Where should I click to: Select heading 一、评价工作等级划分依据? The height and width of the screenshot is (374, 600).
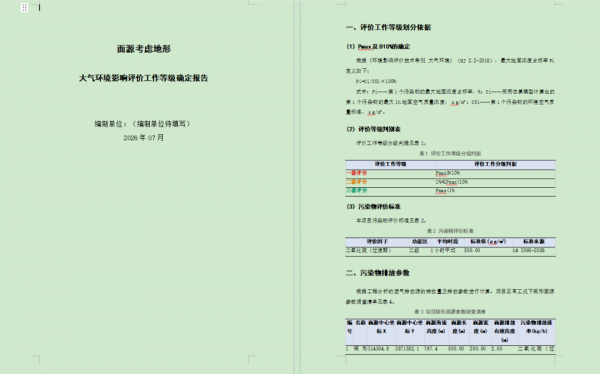point(388,27)
